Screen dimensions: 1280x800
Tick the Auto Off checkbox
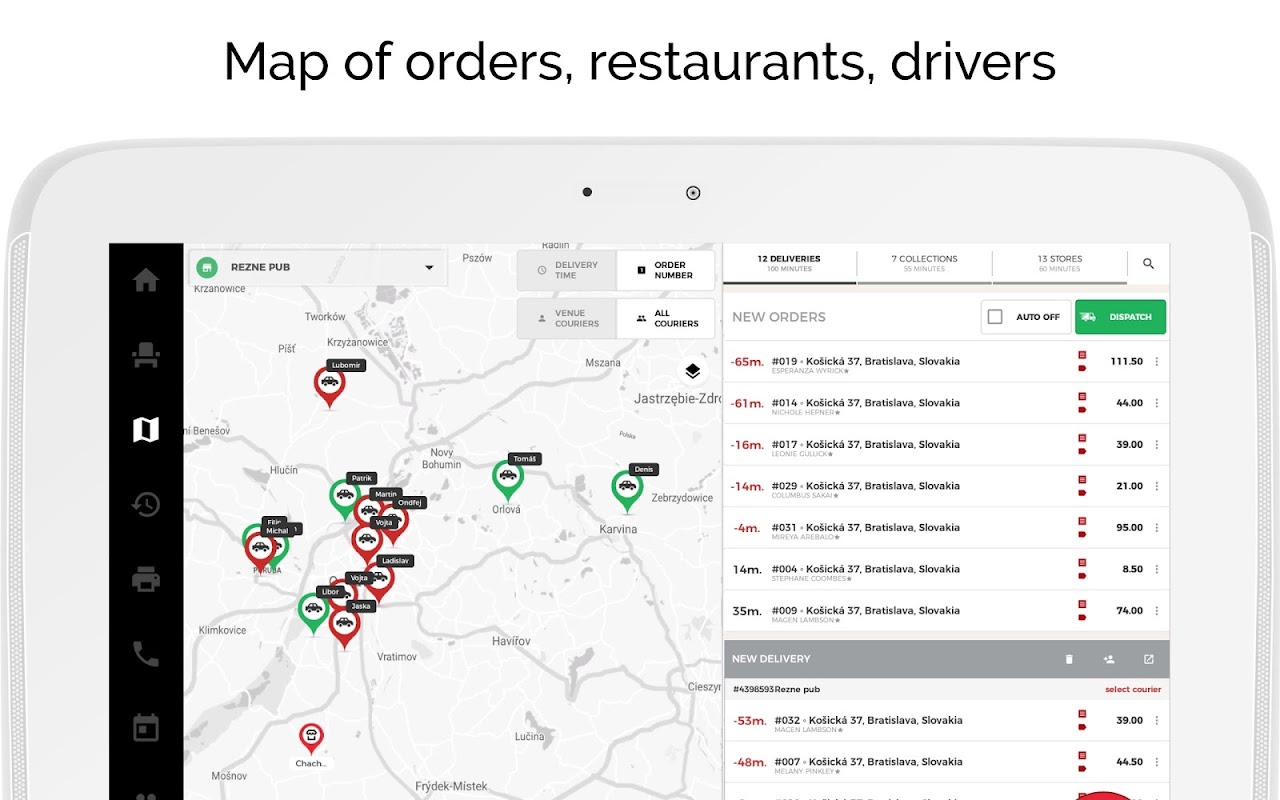click(x=995, y=317)
